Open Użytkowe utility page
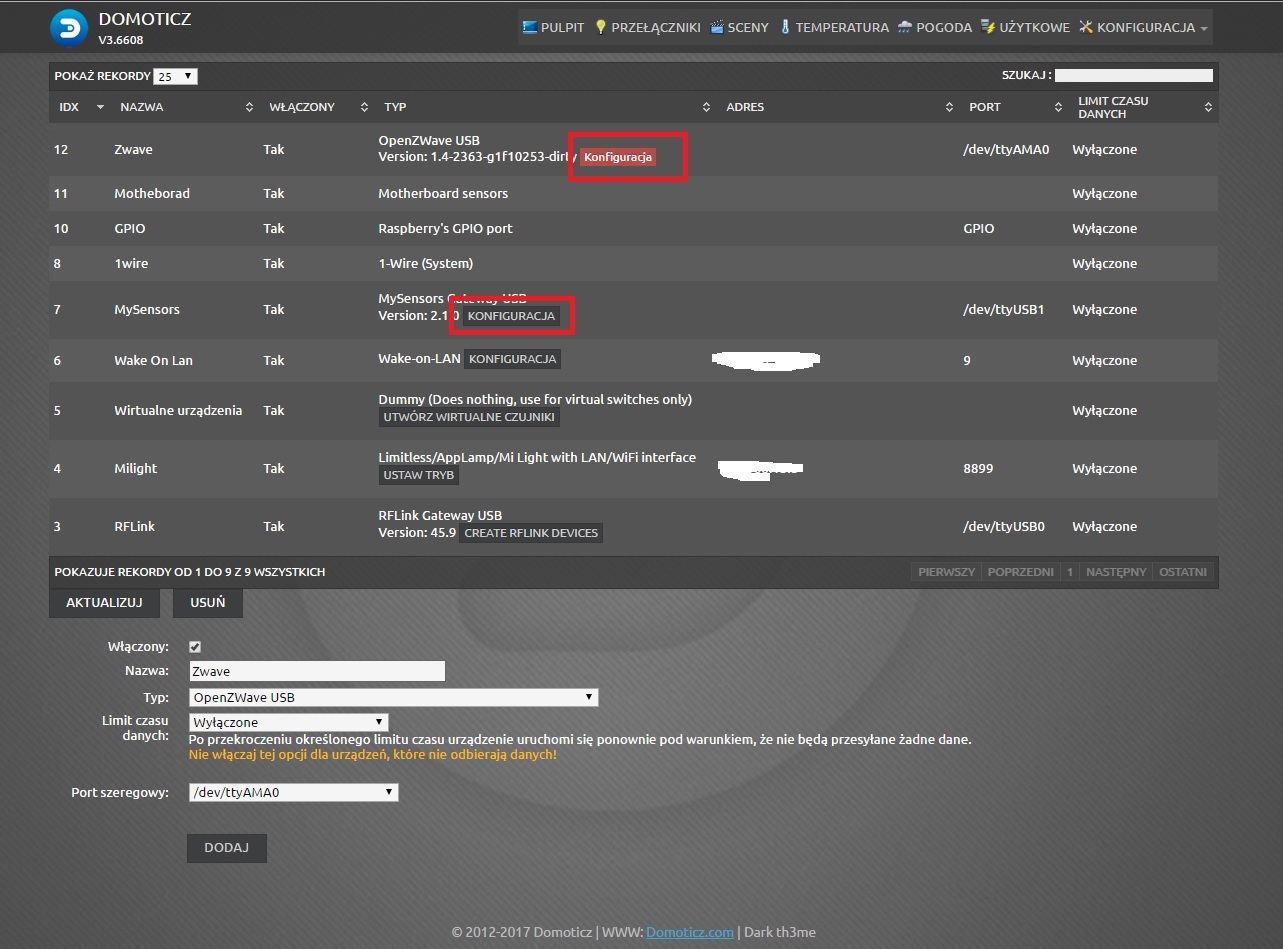The width and height of the screenshot is (1283, 949). click(1025, 27)
